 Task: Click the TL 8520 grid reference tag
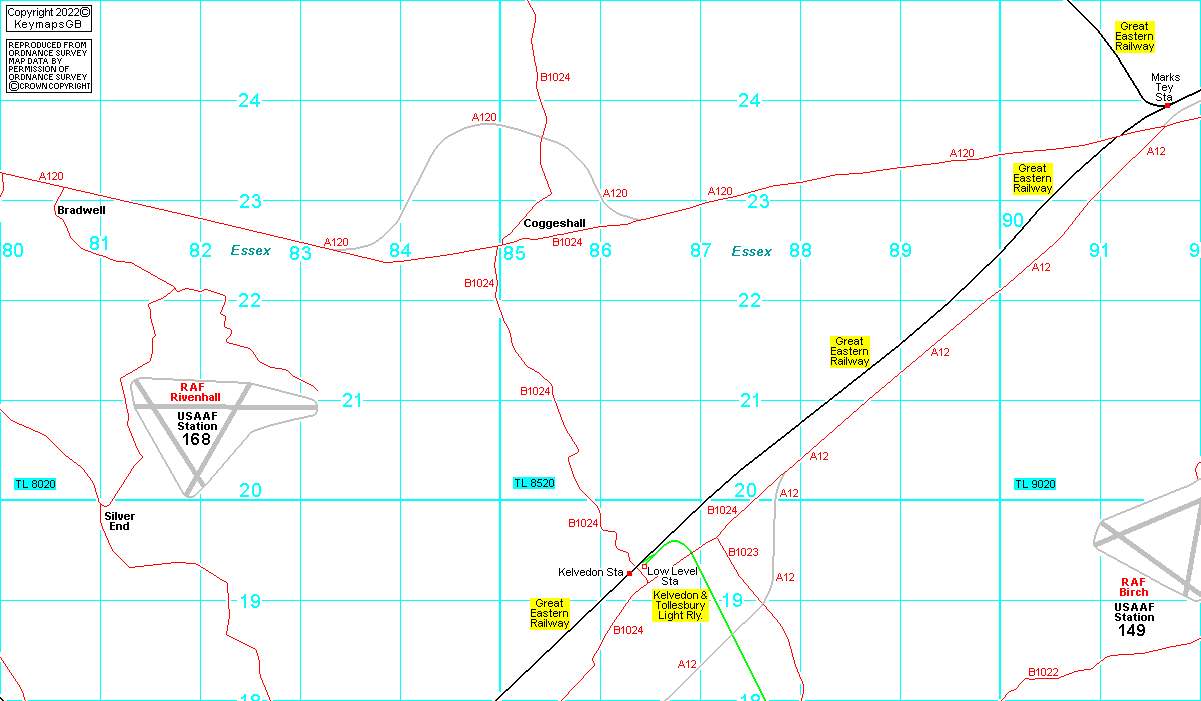click(x=534, y=484)
